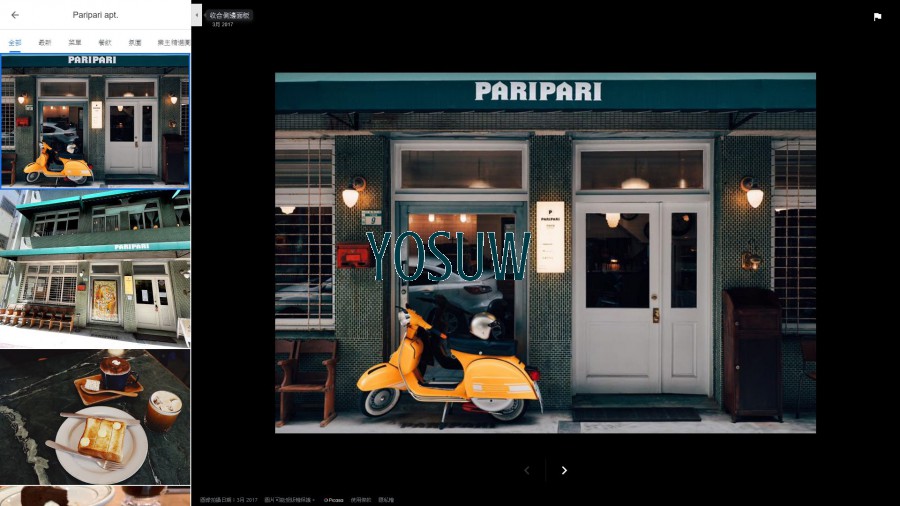Viewport: 900px width, 506px height.
Task: Switch to the 氛圍 (Vibe) tab
Action: click(134, 42)
